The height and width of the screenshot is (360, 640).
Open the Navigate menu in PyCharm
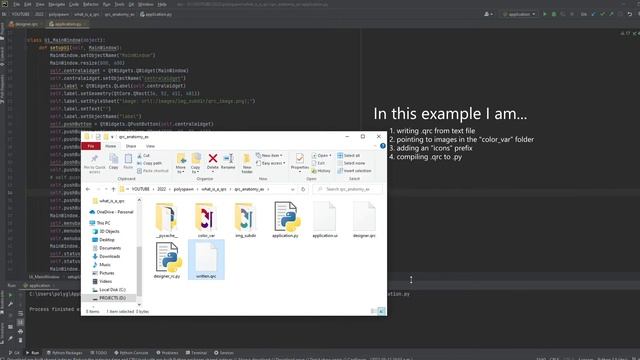point(57,4)
